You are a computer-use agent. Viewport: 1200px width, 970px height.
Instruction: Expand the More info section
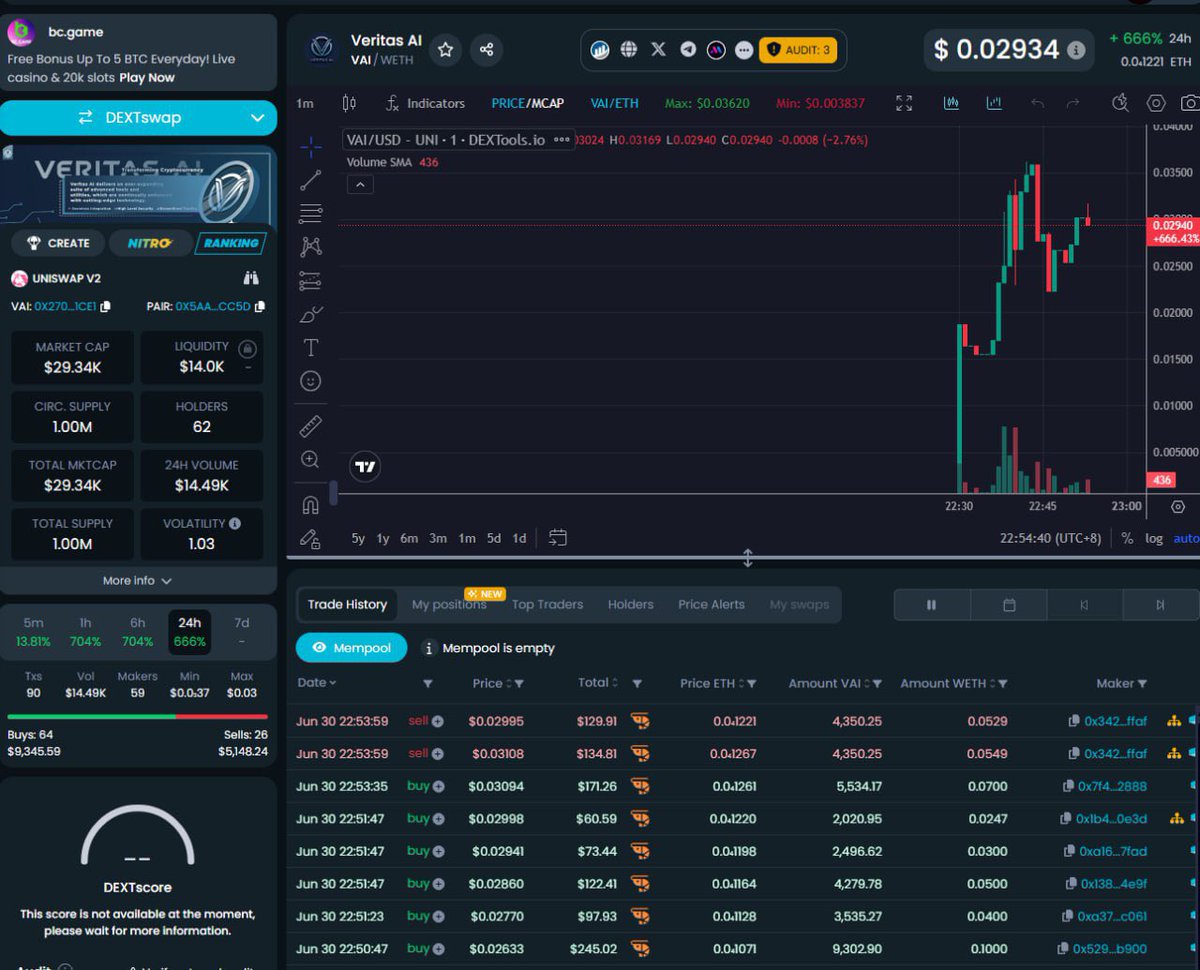tap(137, 580)
